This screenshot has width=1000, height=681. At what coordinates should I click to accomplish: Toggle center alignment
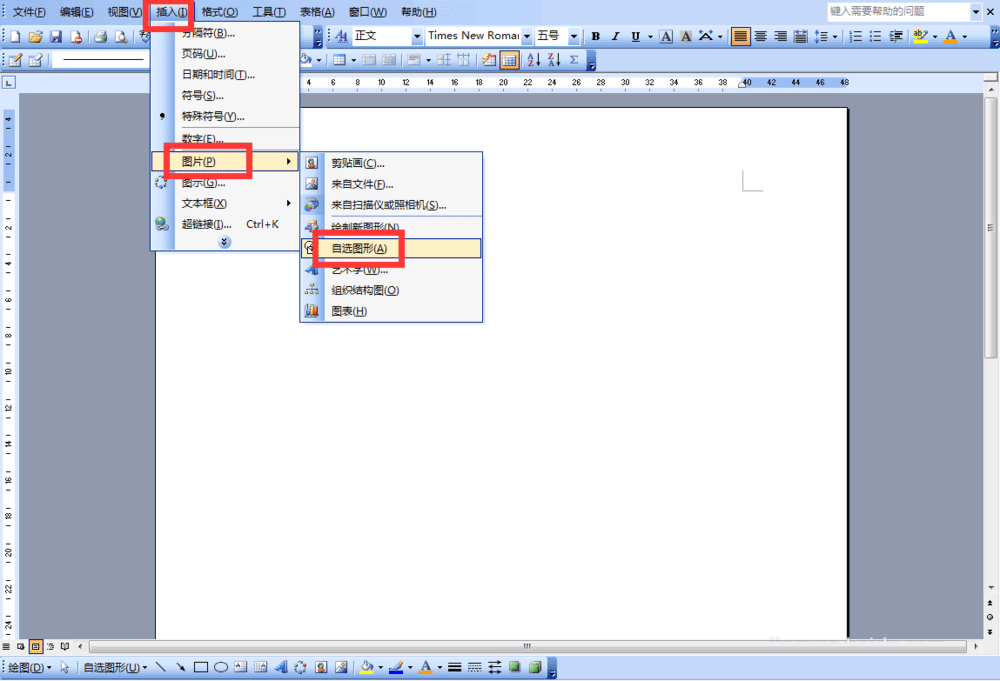(760, 36)
